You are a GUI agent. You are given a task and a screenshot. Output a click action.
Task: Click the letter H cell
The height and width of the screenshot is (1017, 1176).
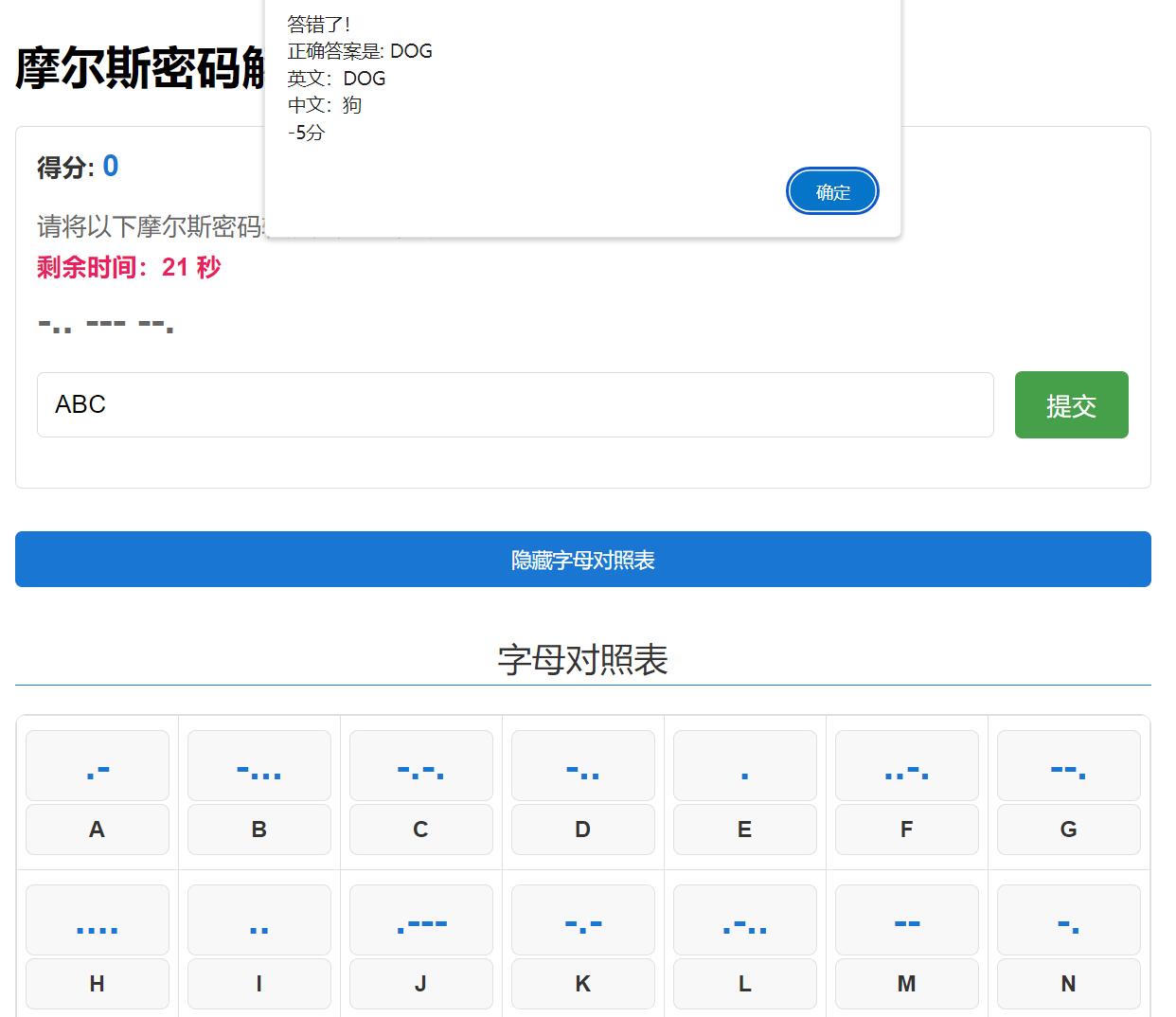tap(98, 984)
